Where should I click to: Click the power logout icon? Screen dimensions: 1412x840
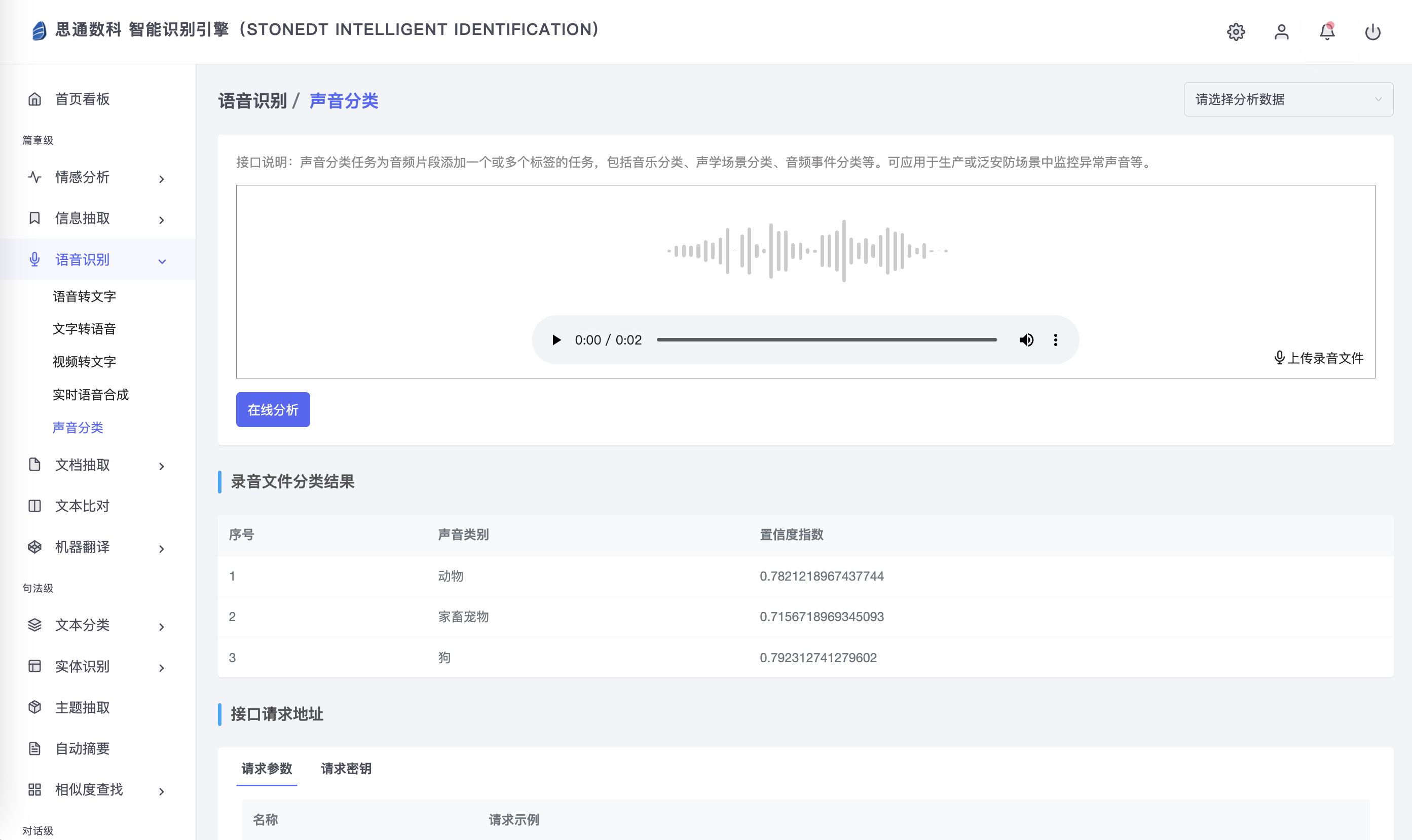[1372, 32]
